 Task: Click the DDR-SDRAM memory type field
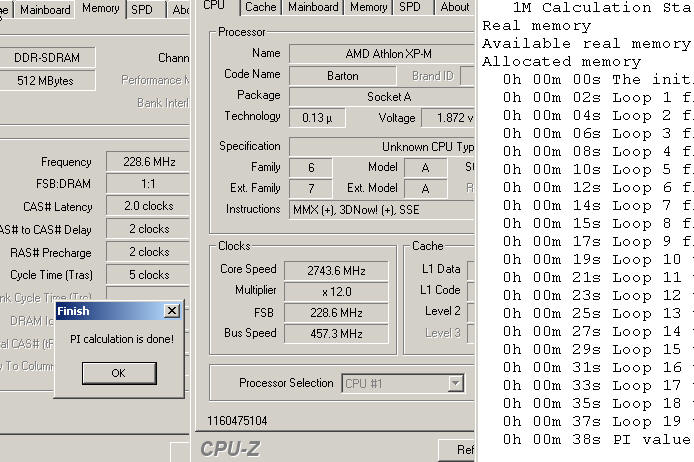pyautogui.click(x=47, y=58)
